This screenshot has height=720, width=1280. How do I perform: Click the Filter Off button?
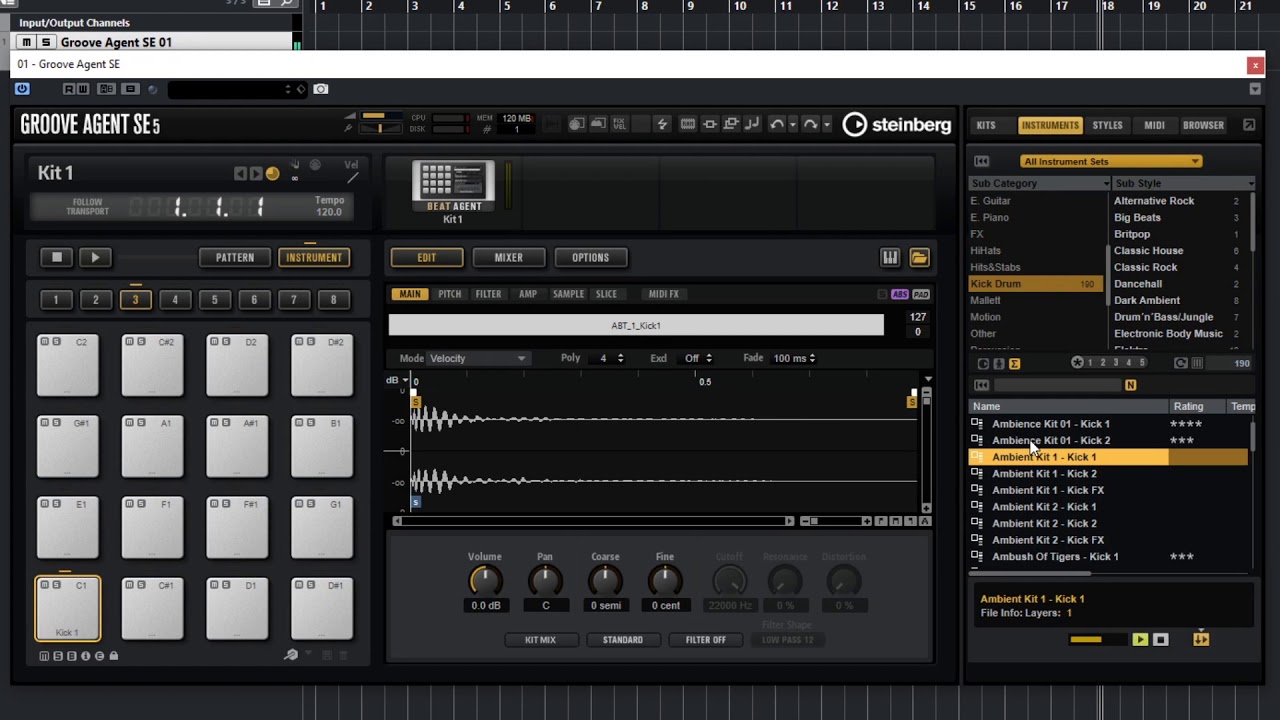pyautogui.click(x=705, y=640)
